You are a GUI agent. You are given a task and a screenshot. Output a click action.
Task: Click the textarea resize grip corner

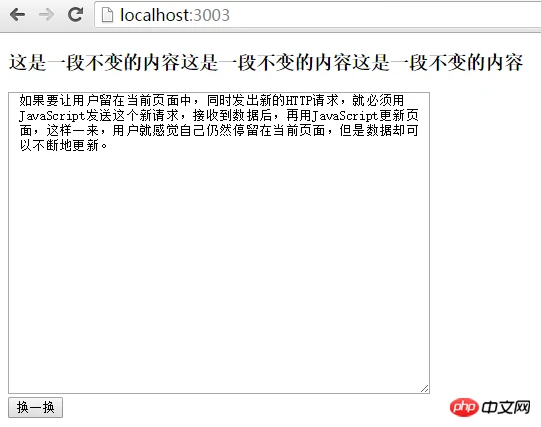point(425,388)
